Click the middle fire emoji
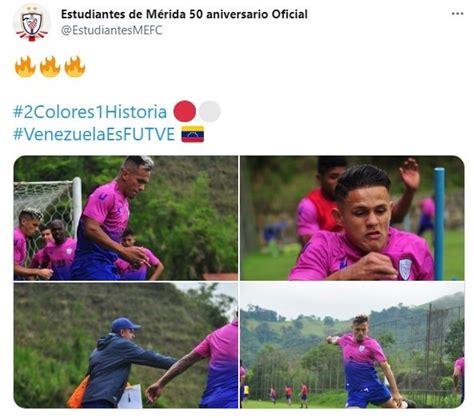Viewport: 474px width, 418px height. [x=50, y=67]
